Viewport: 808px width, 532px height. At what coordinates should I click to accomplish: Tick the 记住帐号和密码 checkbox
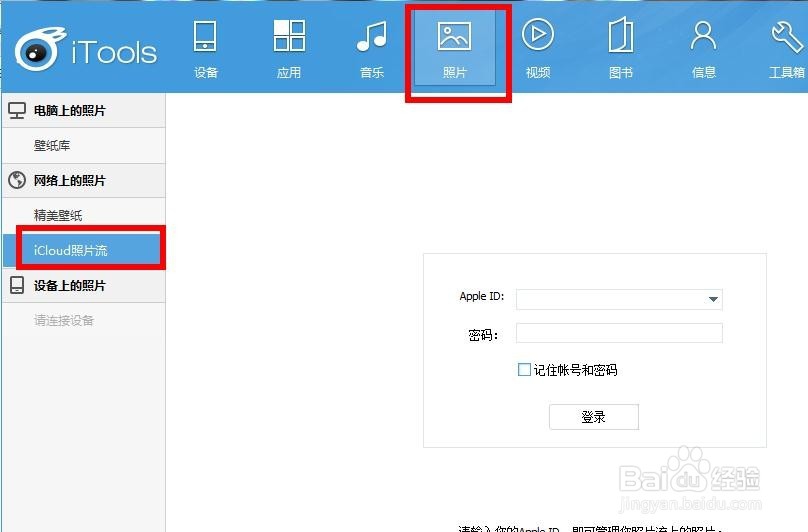(x=524, y=370)
